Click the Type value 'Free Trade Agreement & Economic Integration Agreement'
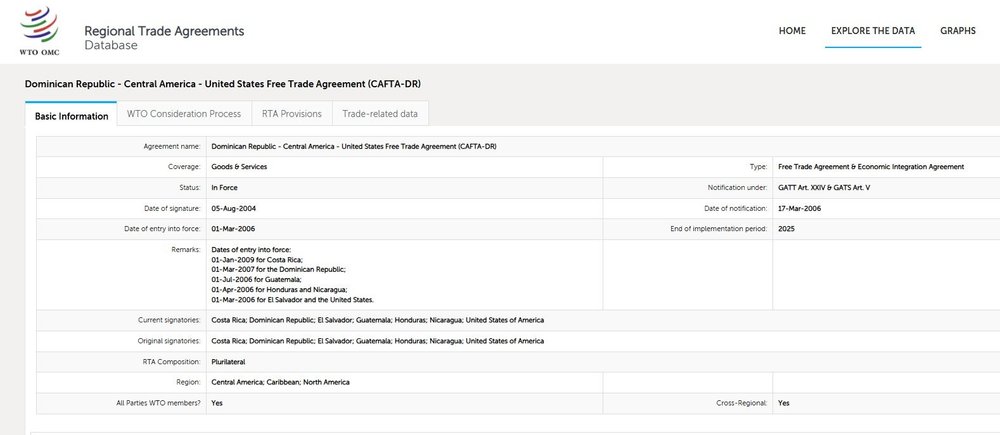The height and width of the screenshot is (435, 1000). click(871, 167)
